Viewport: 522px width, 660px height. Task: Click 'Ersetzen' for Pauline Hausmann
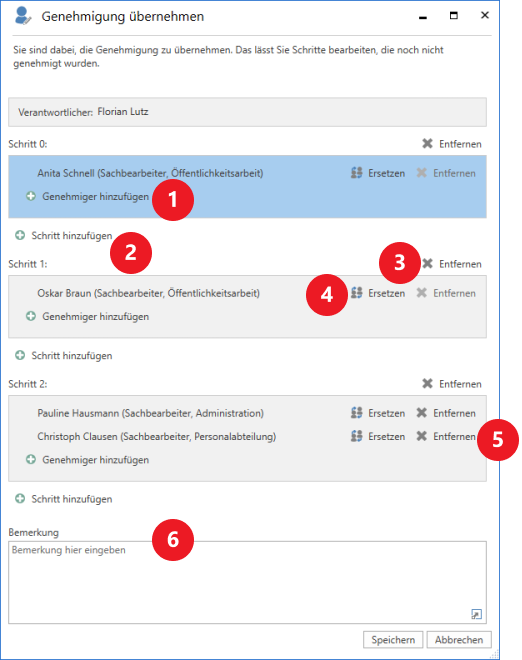pos(386,413)
